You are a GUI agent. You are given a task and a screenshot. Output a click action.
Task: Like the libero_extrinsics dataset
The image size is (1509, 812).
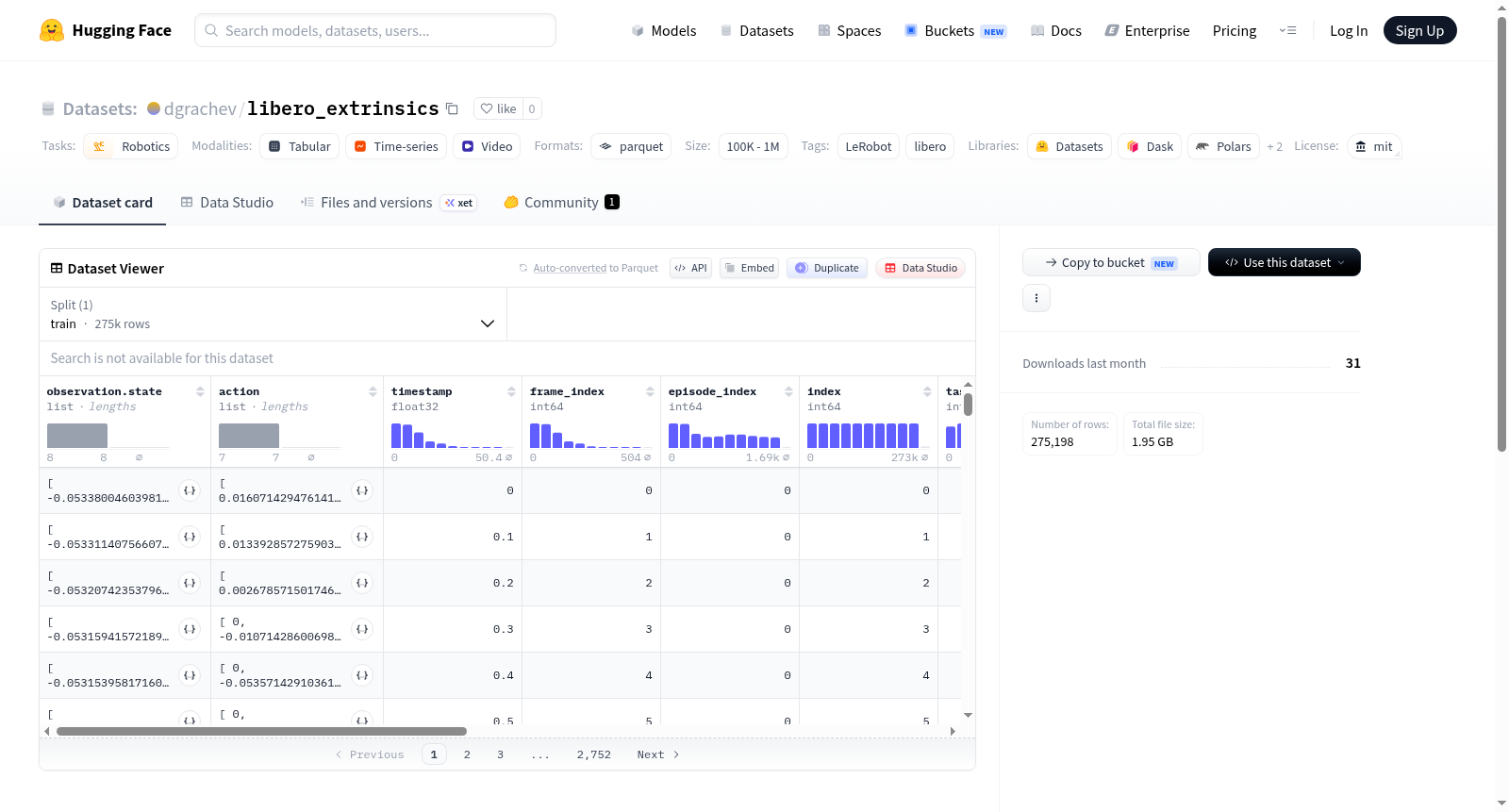click(498, 108)
